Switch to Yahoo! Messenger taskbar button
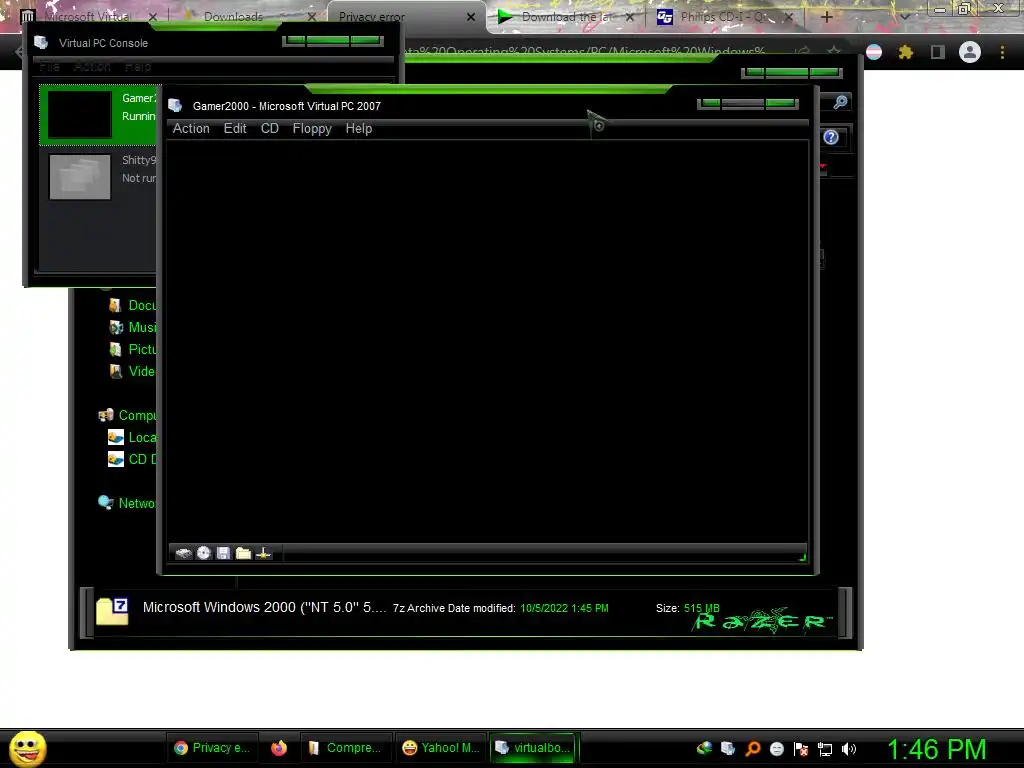1024x768 pixels. (x=441, y=748)
